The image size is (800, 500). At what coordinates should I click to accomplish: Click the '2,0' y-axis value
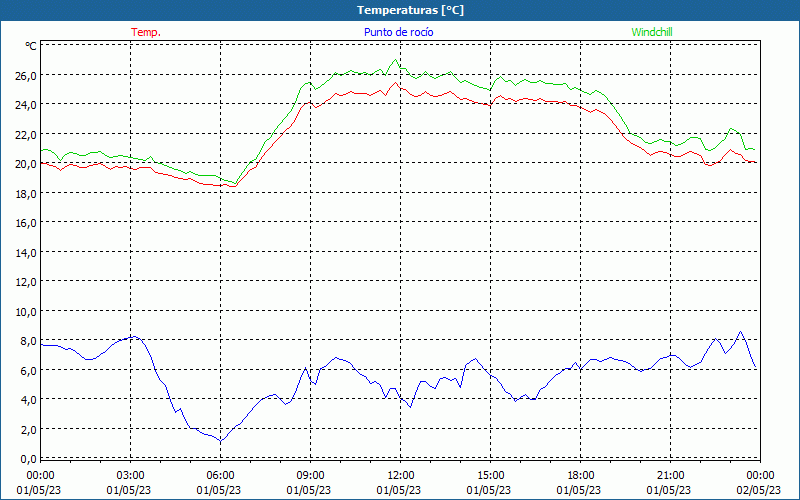point(28,429)
